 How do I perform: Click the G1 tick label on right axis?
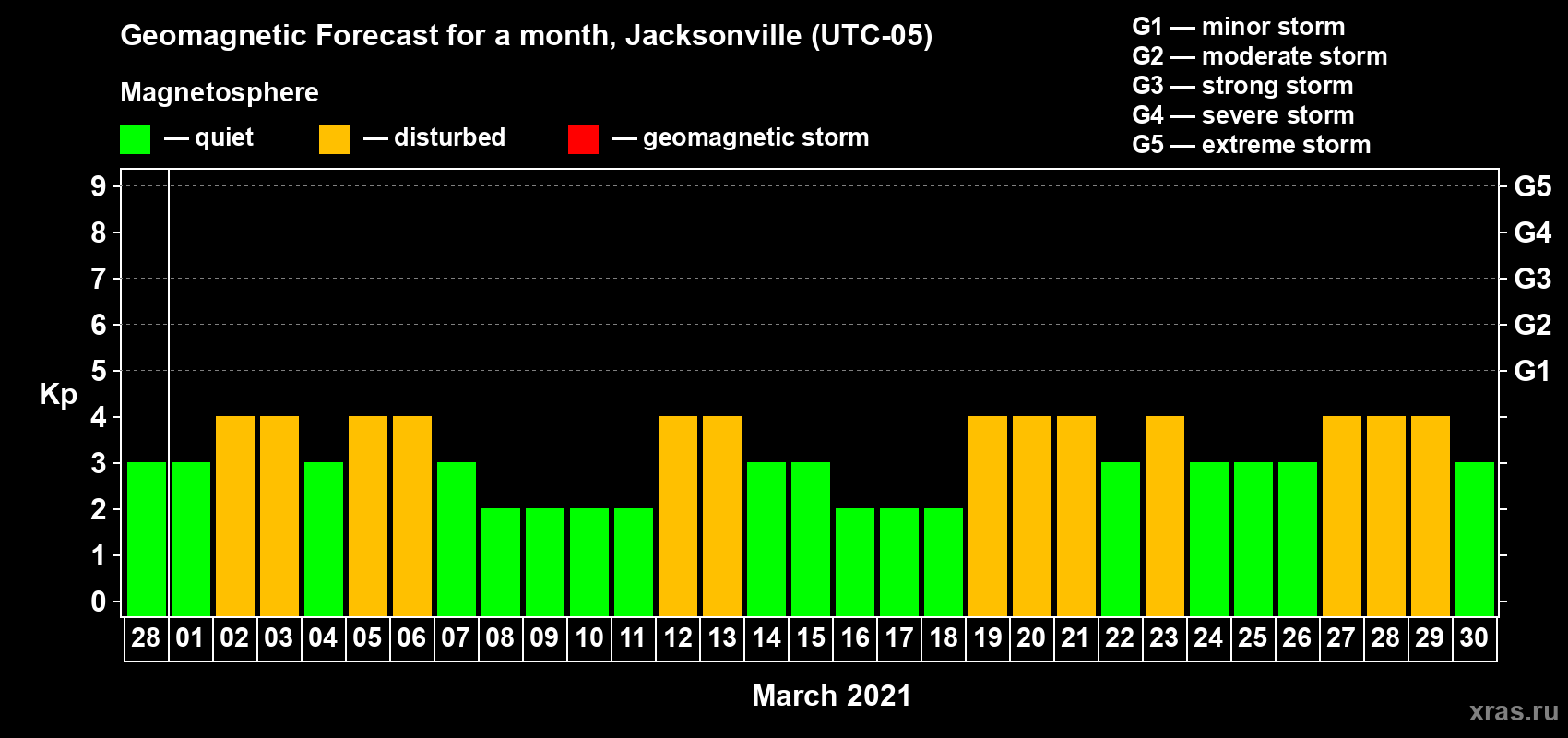[1532, 371]
